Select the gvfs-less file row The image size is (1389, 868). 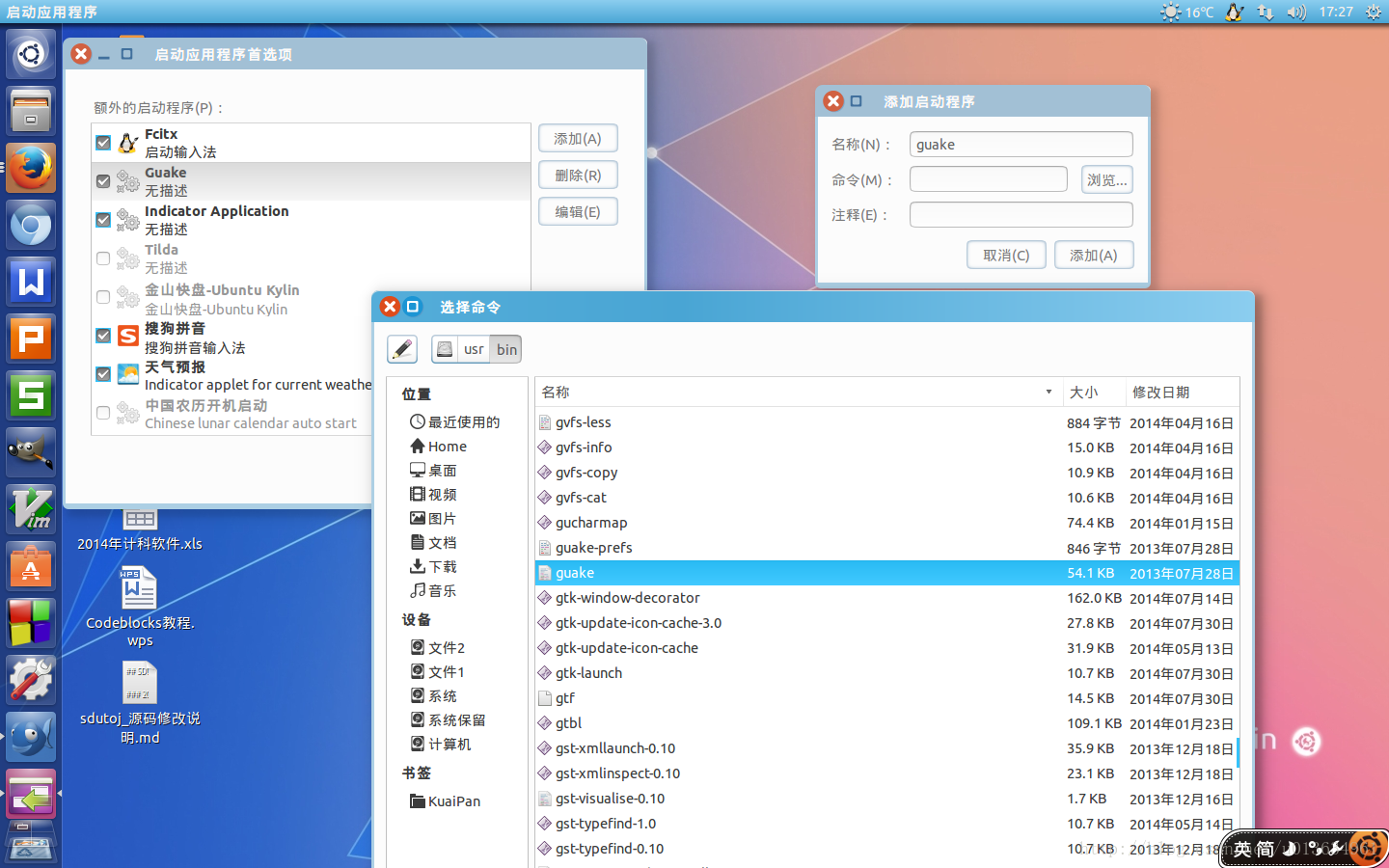coord(886,422)
